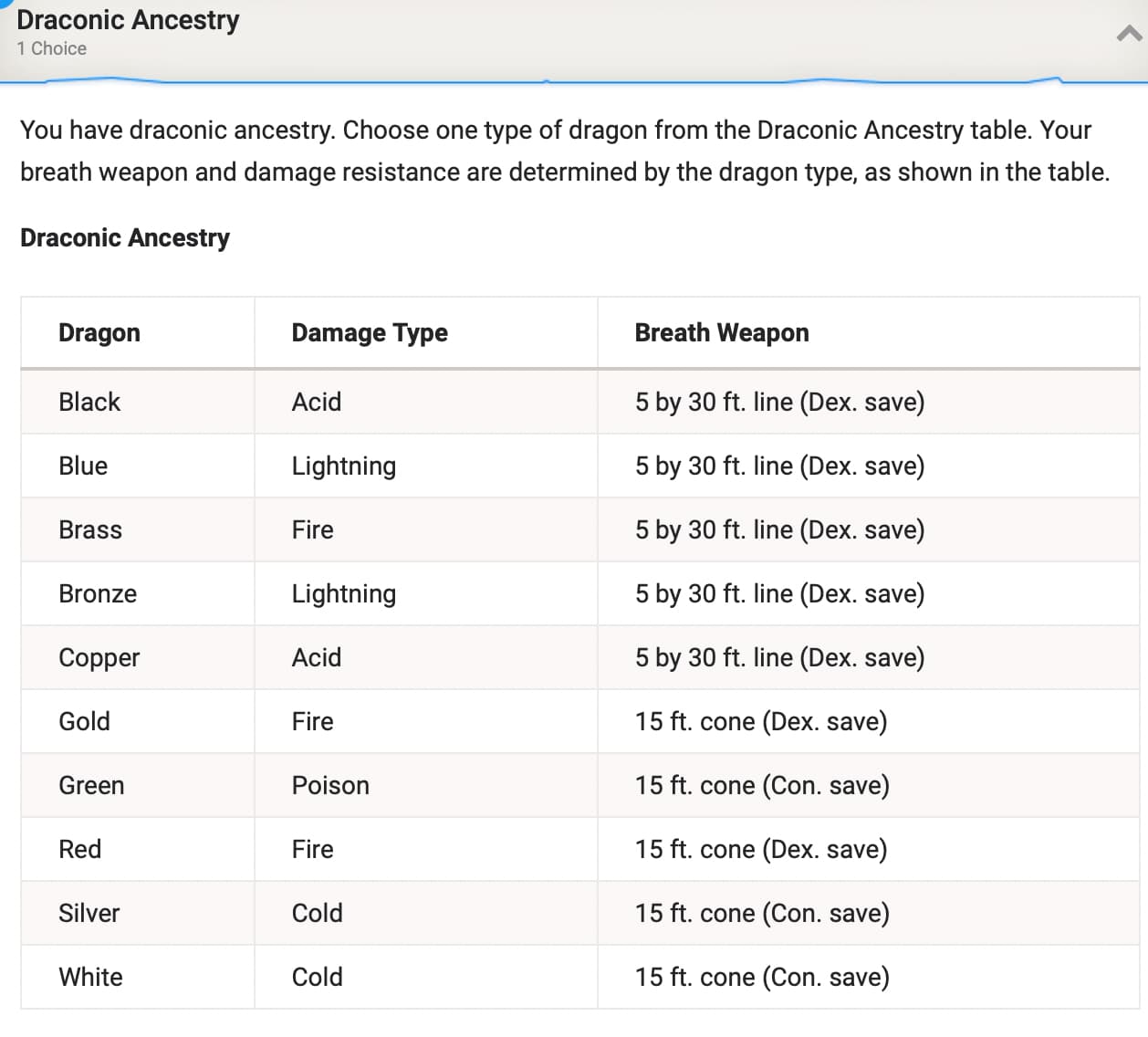Collapse the Draconic Ancestry section chevron
Screen dimensions: 1148x1037
(1130, 34)
